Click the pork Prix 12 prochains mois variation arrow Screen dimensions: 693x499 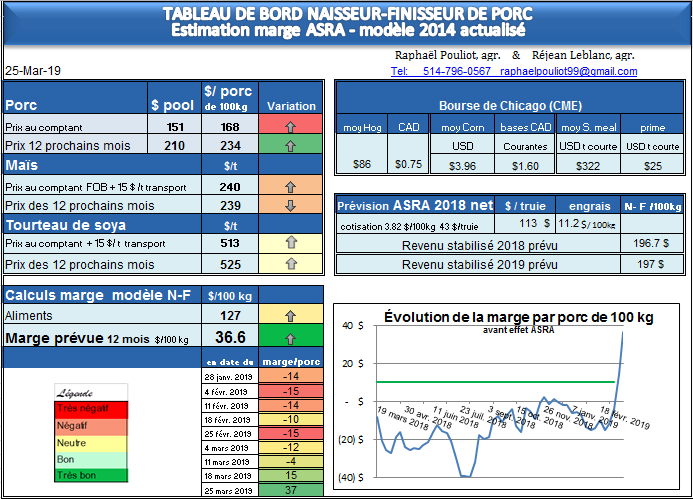[291, 145]
